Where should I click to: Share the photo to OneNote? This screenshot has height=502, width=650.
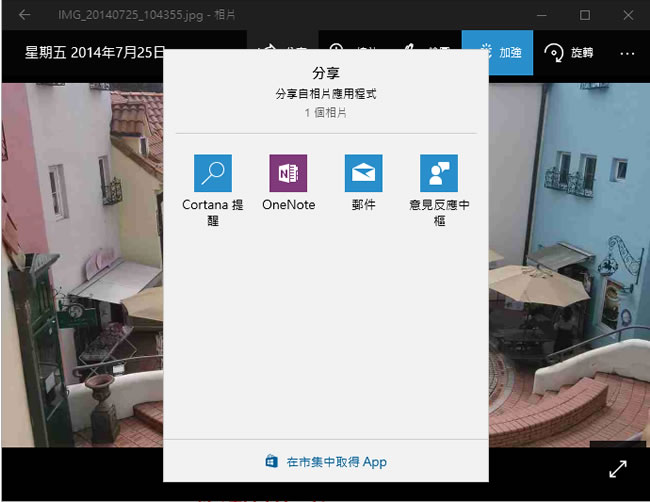[289, 183]
